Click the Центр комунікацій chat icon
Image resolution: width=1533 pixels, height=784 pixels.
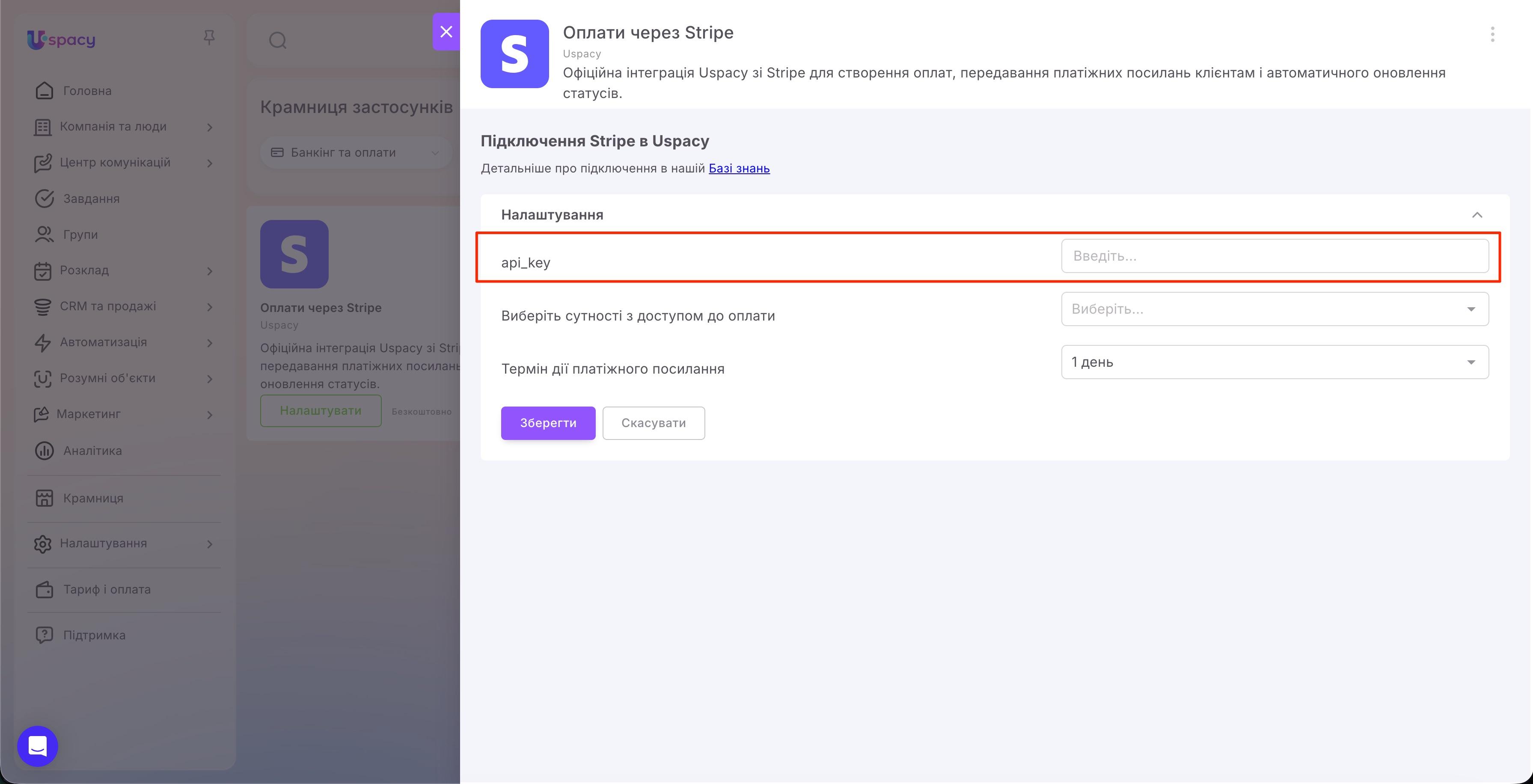tap(43, 163)
